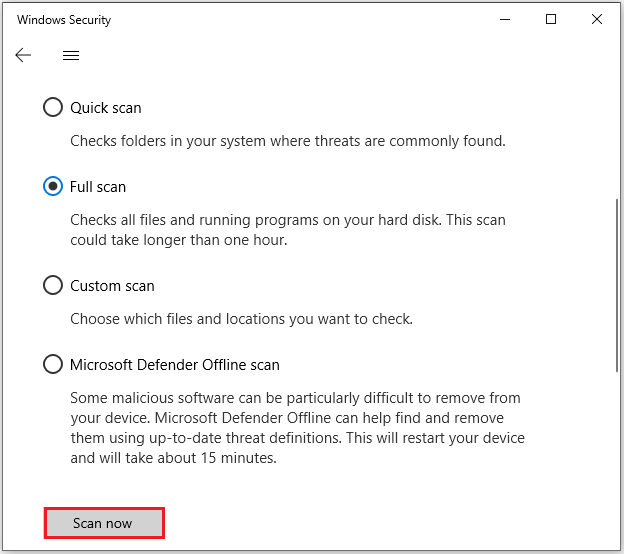
Task: Choose the Custom scan radio circle
Action: tap(53, 286)
